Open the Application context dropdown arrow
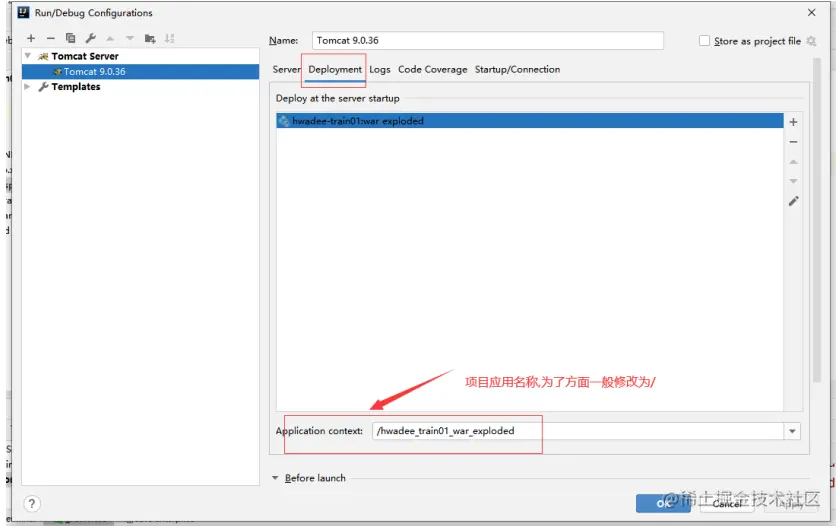 (792, 431)
